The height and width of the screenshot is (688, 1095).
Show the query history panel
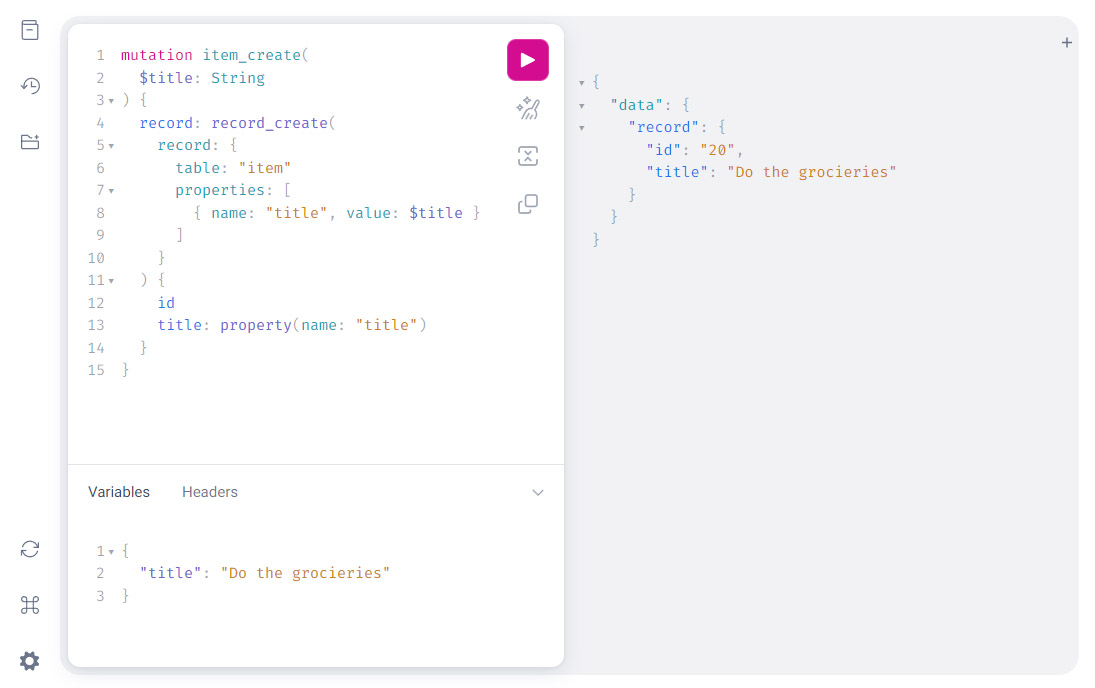29,86
